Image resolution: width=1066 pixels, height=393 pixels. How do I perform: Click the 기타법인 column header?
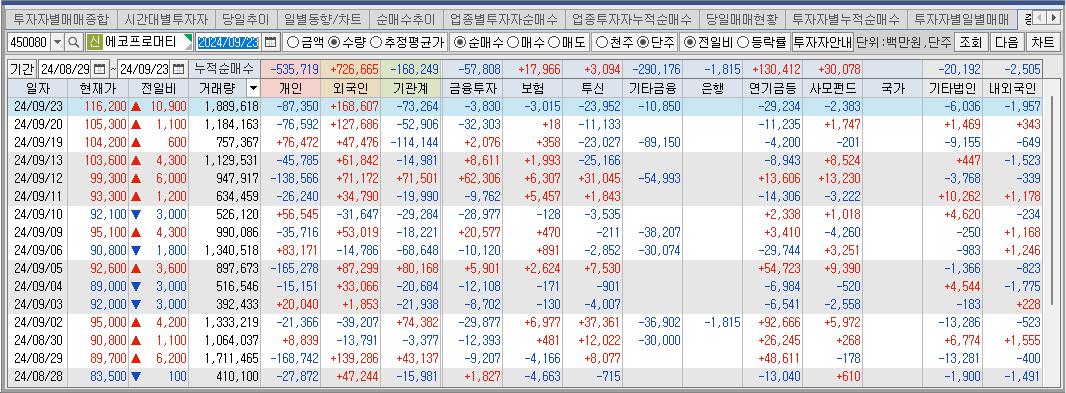click(x=953, y=88)
